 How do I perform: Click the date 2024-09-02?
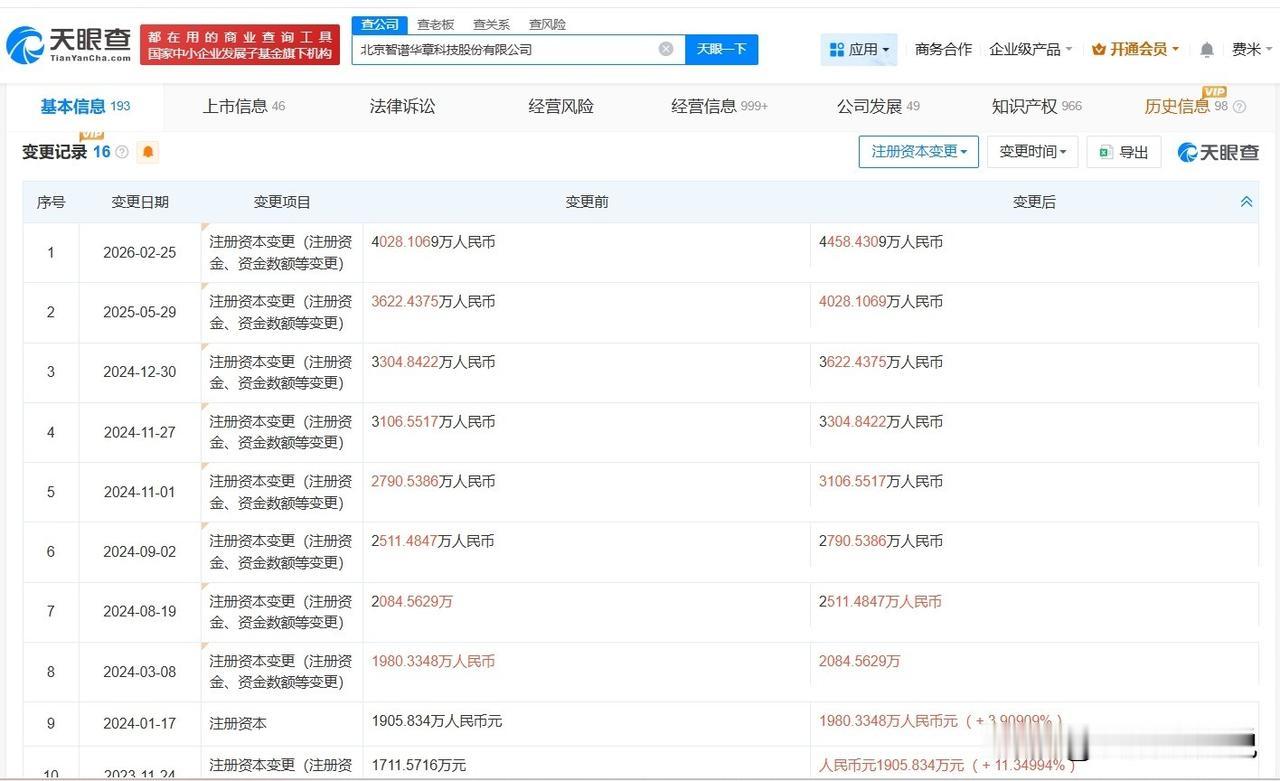pyautogui.click(x=140, y=552)
